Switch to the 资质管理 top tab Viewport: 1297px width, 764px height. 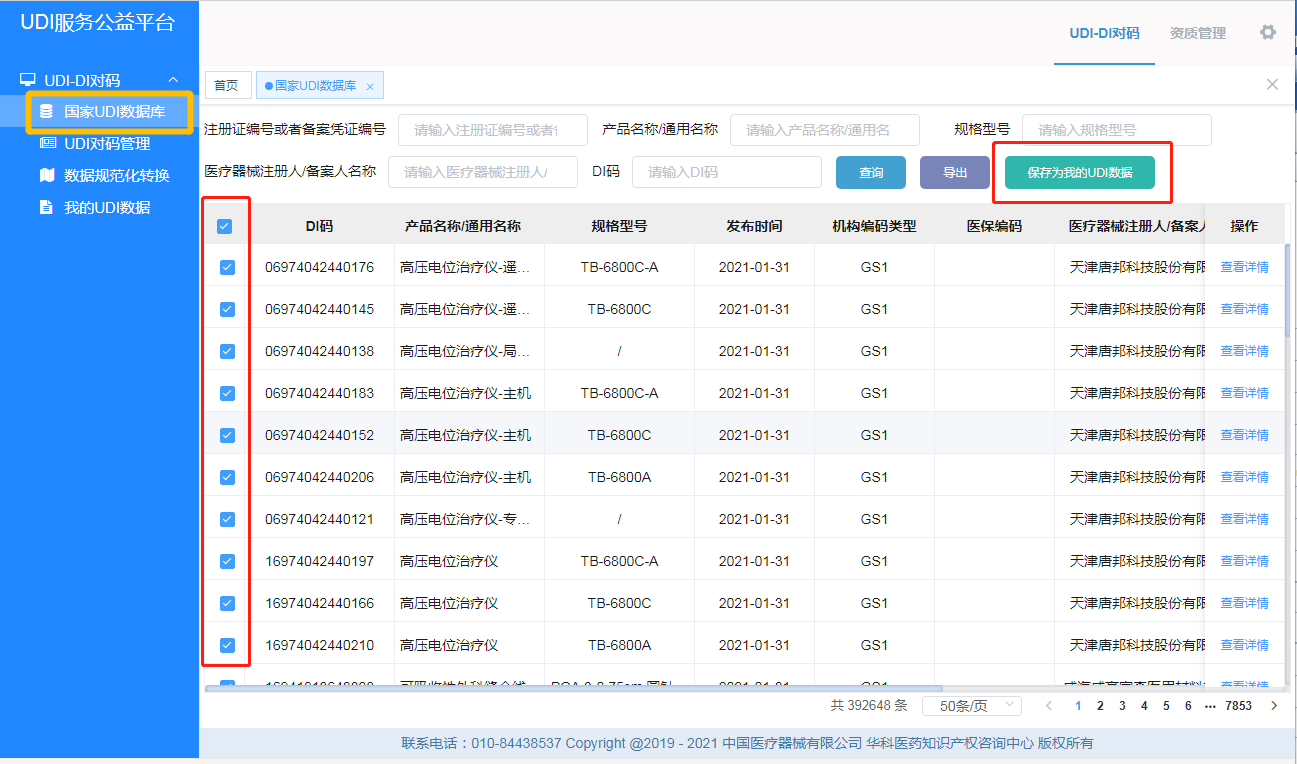coord(1197,33)
